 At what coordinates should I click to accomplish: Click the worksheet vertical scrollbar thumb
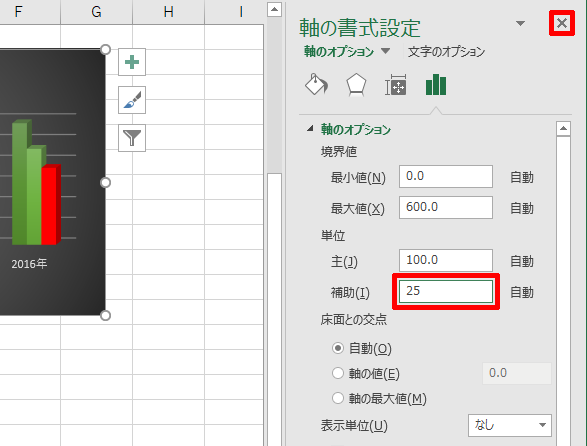(x=274, y=309)
